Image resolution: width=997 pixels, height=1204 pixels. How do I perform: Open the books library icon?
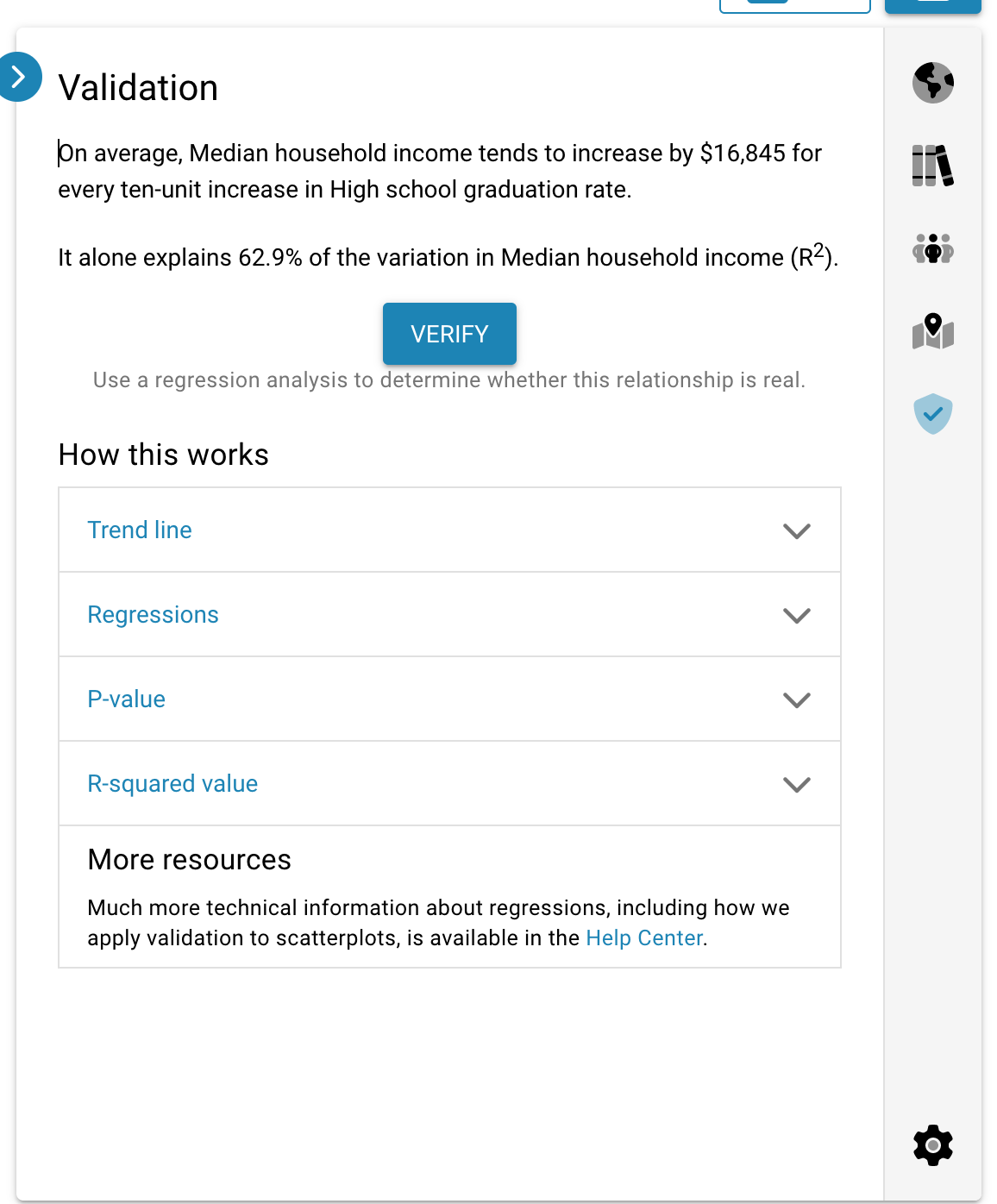tap(932, 166)
